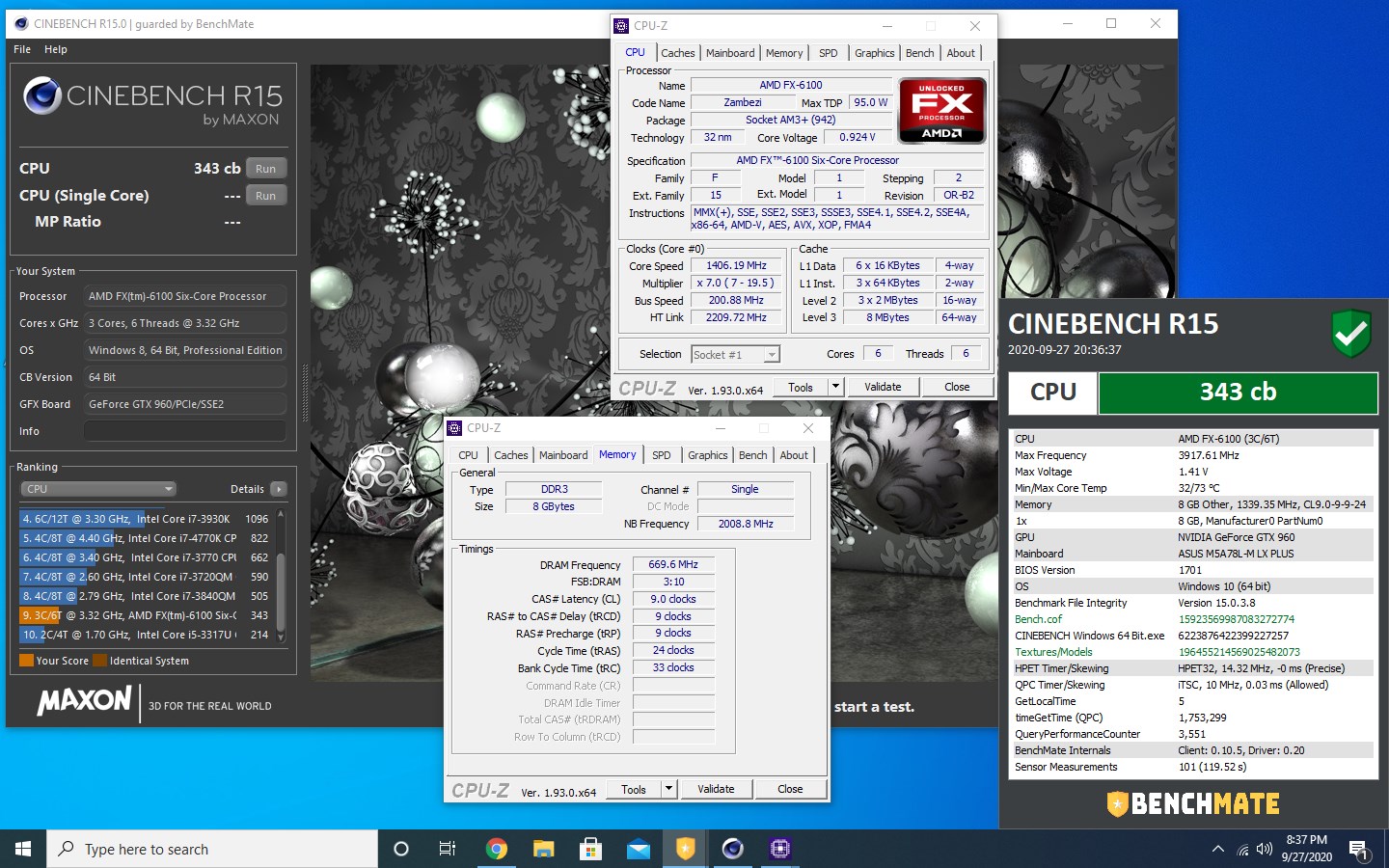
Task: Switch to Cinebench taskbar icon
Action: [732, 849]
